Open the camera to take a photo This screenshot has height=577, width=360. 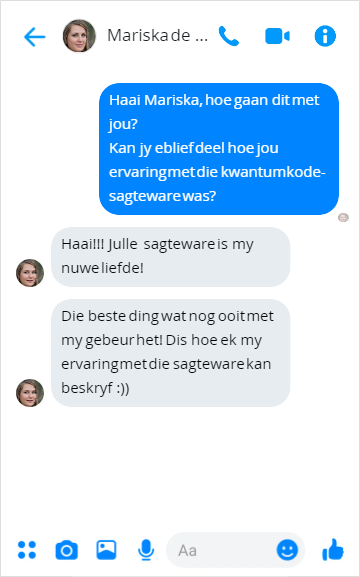[67, 550]
